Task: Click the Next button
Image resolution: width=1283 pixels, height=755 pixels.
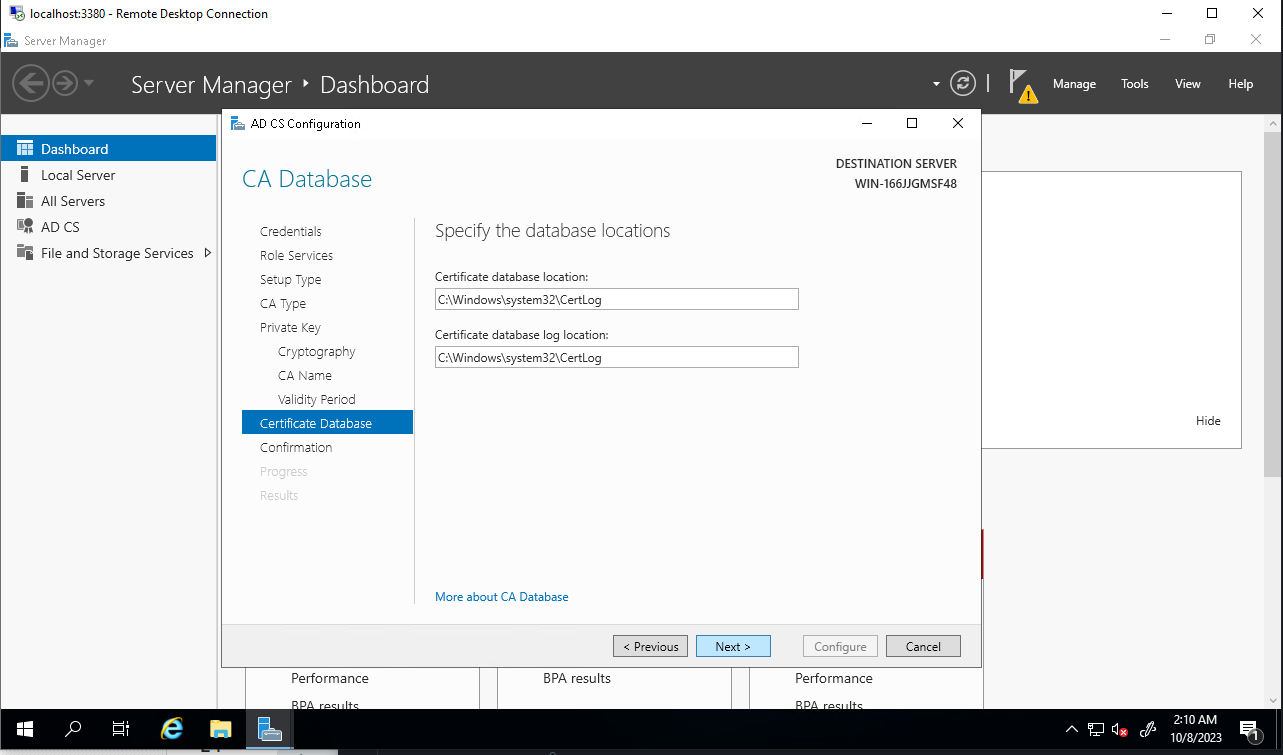Action: click(732, 647)
